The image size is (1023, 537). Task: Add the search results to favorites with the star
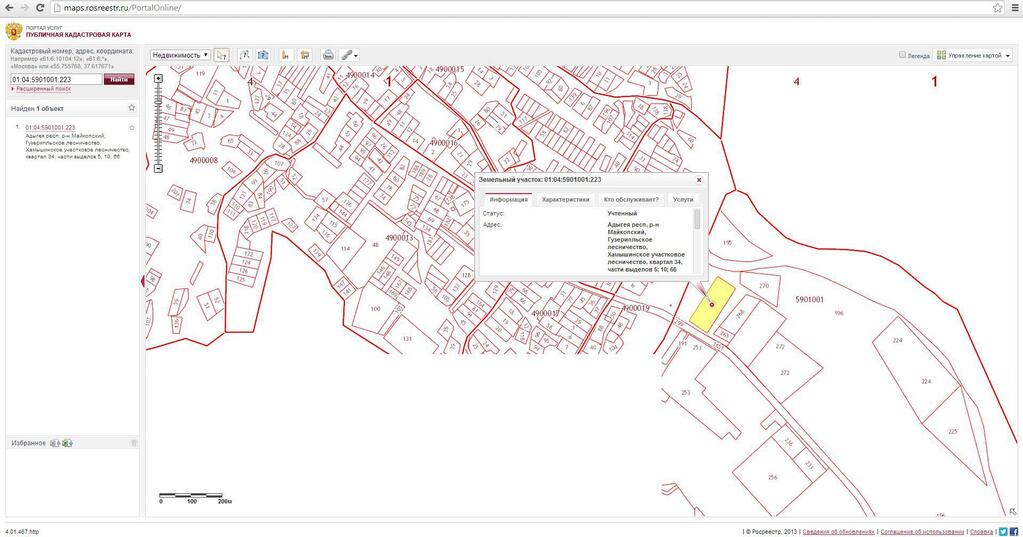[x=132, y=108]
